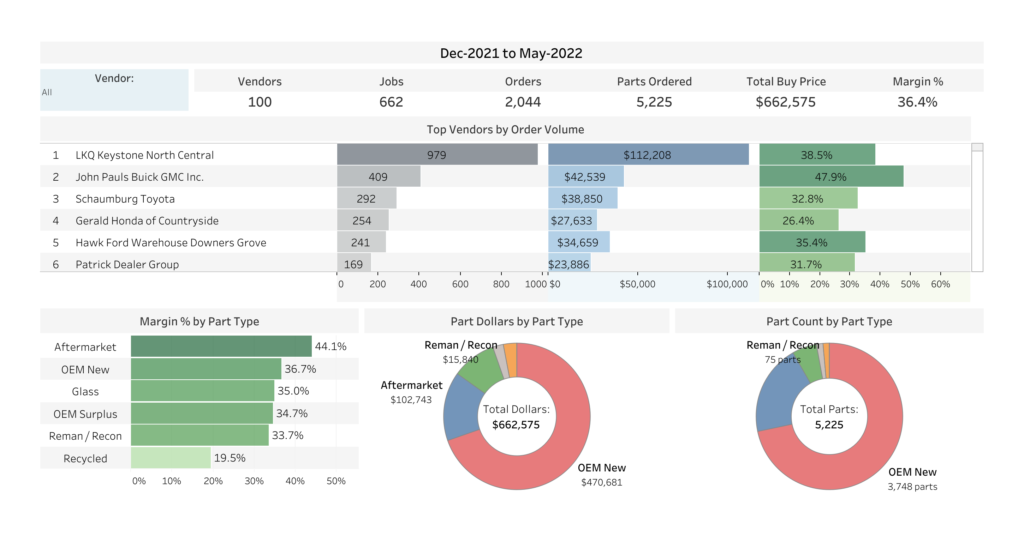Click the 38.5% margin bar
Image resolution: width=1024 pixels, height=542 pixels.
(817, 155)
